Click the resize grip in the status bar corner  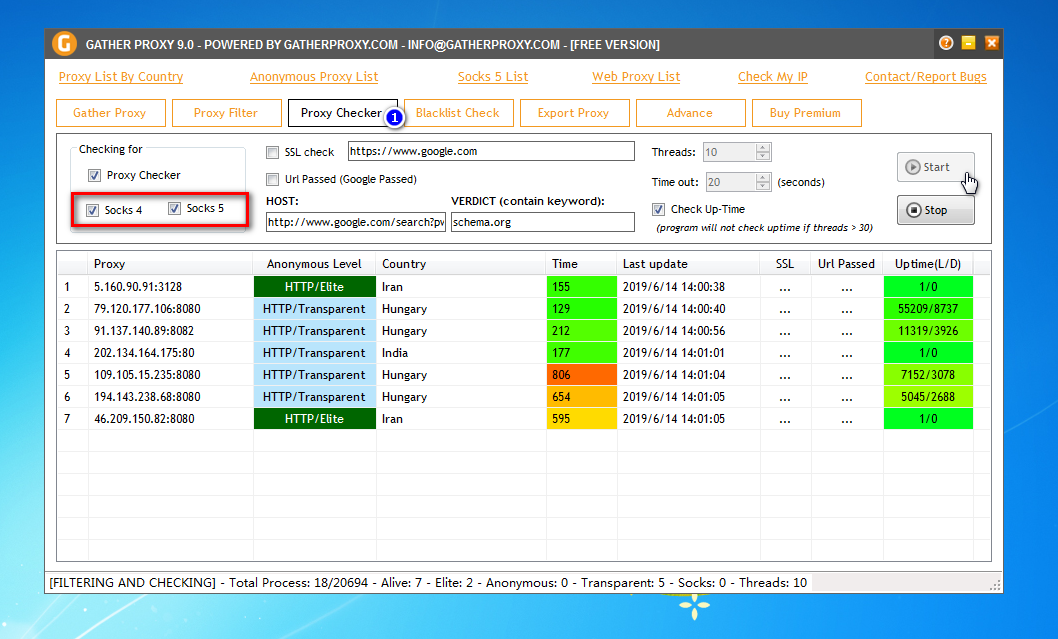click(x=995, y=584)
